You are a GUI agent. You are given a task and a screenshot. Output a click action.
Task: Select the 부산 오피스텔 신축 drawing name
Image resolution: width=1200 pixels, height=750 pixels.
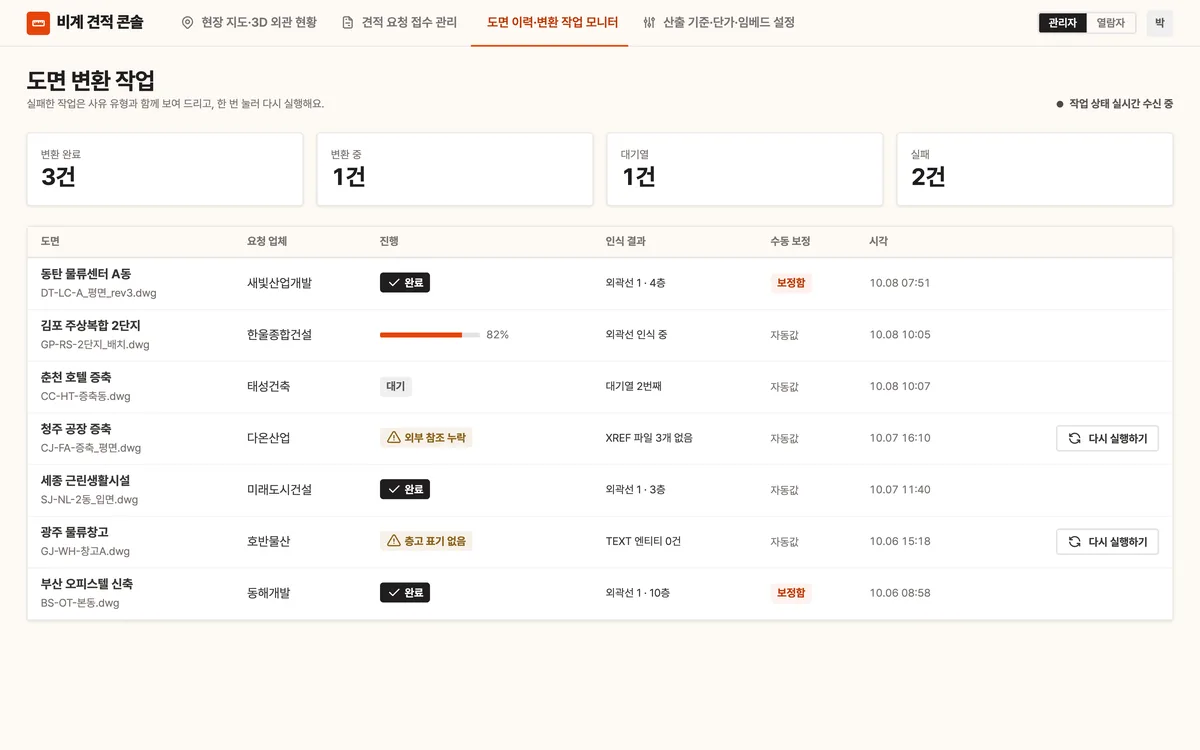pos(86,584)
